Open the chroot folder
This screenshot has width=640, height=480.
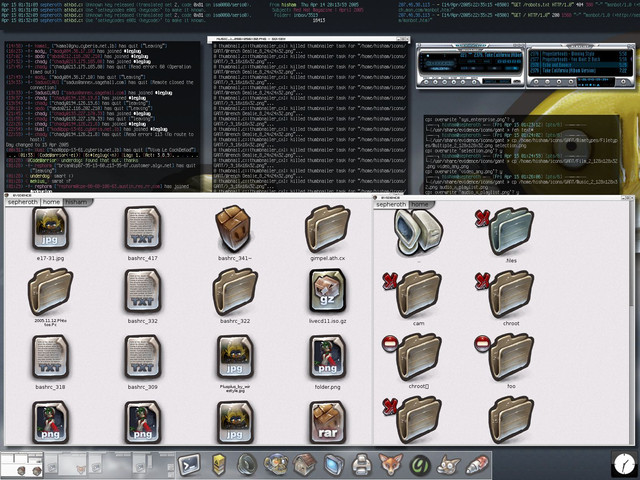[x=511, y=295]
